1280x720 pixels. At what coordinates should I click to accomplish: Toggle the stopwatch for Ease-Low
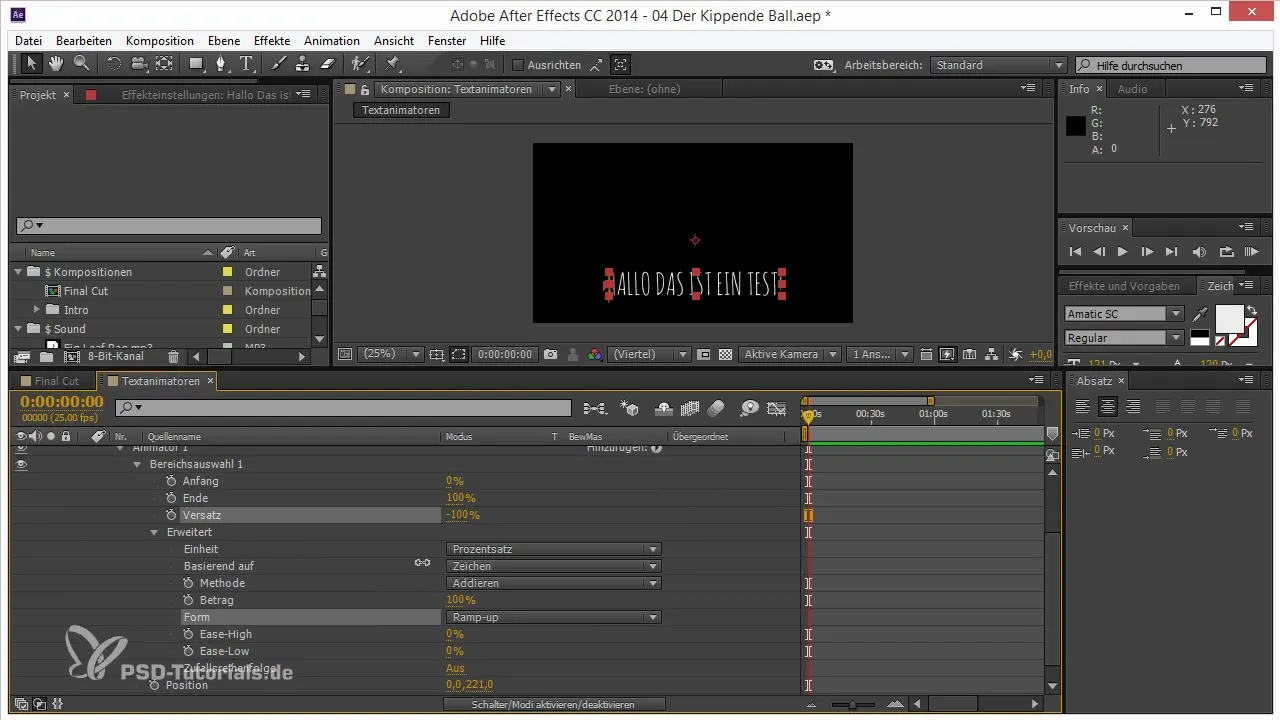point(189,651)
